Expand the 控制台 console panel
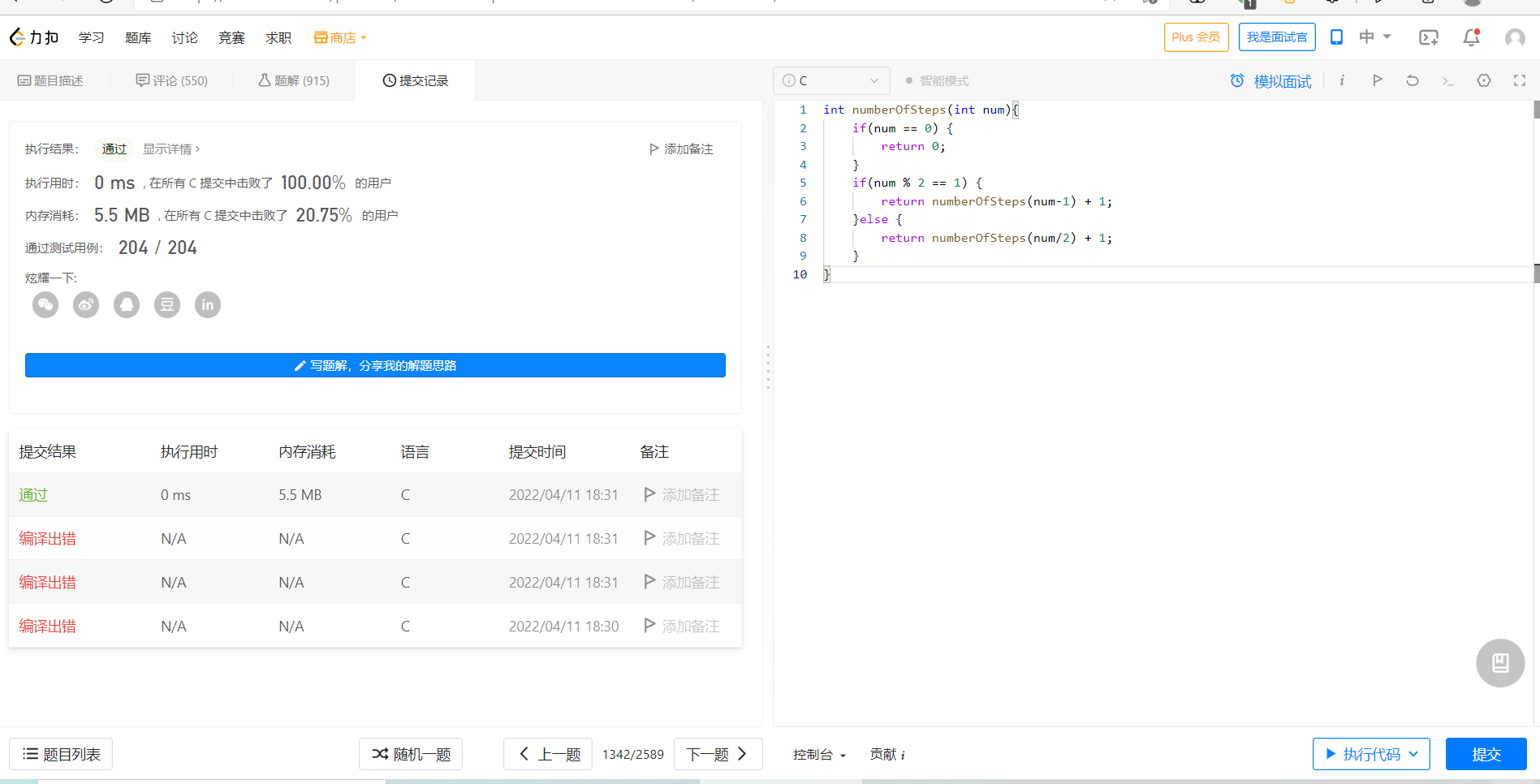Viewport: 1540px width, 784px height. click(819, 755)
